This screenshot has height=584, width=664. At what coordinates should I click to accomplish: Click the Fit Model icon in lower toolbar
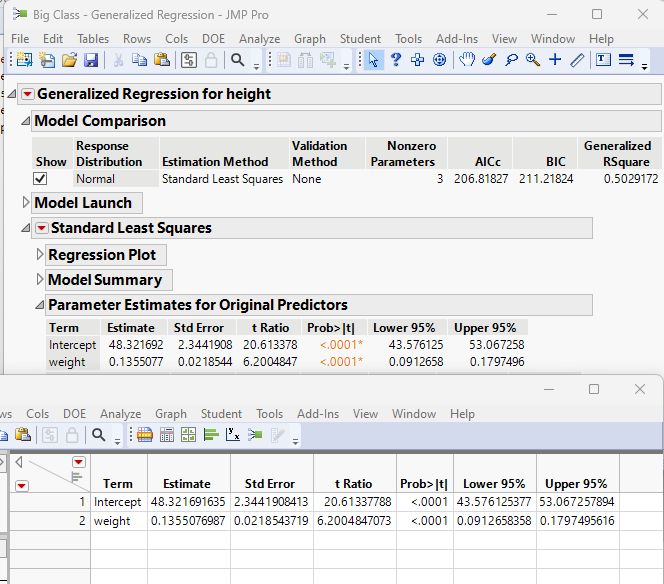click(255, 435)
